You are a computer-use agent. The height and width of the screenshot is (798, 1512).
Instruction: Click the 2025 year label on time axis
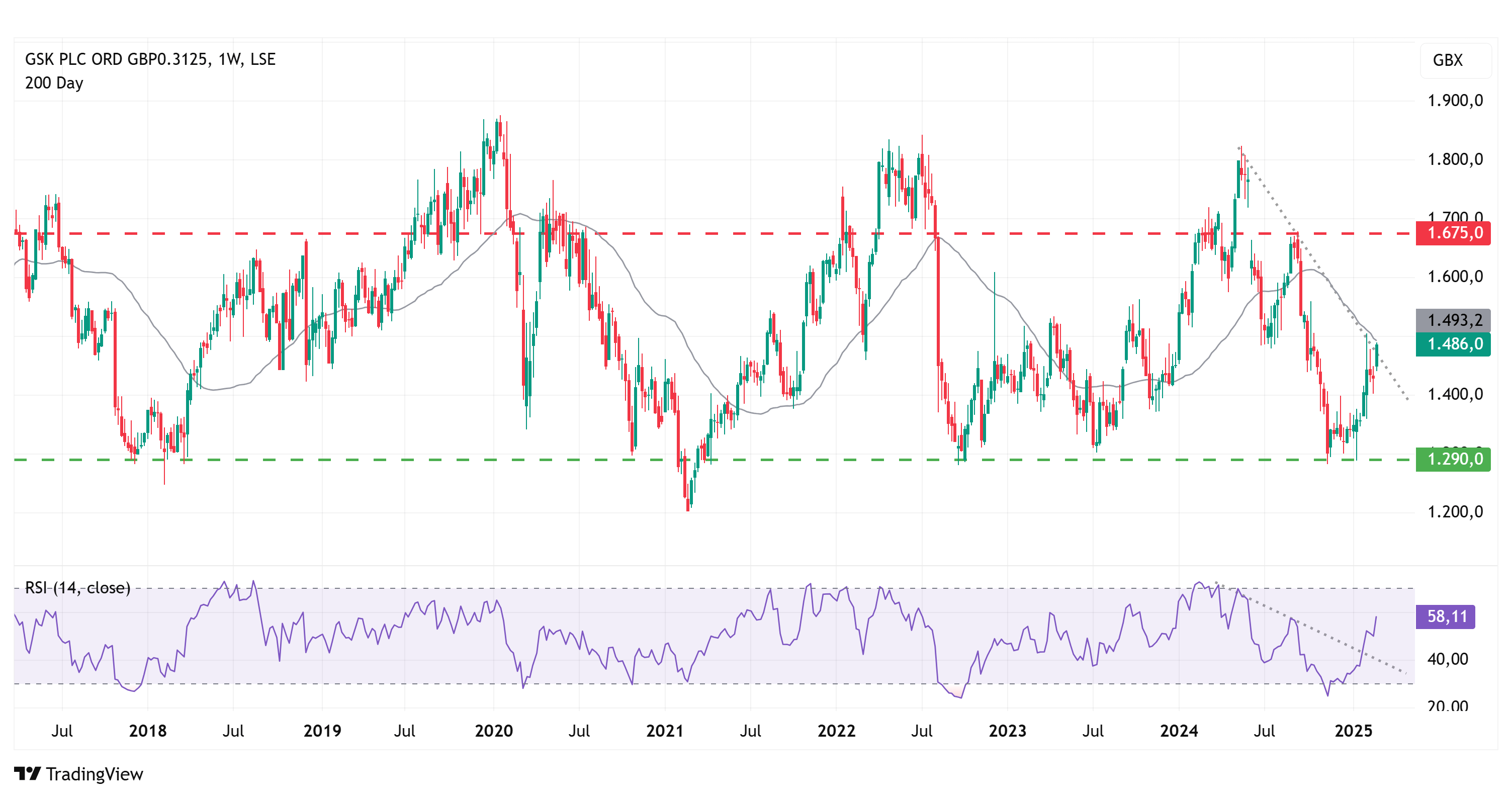pyautogui.click(x=1354, y=731)
